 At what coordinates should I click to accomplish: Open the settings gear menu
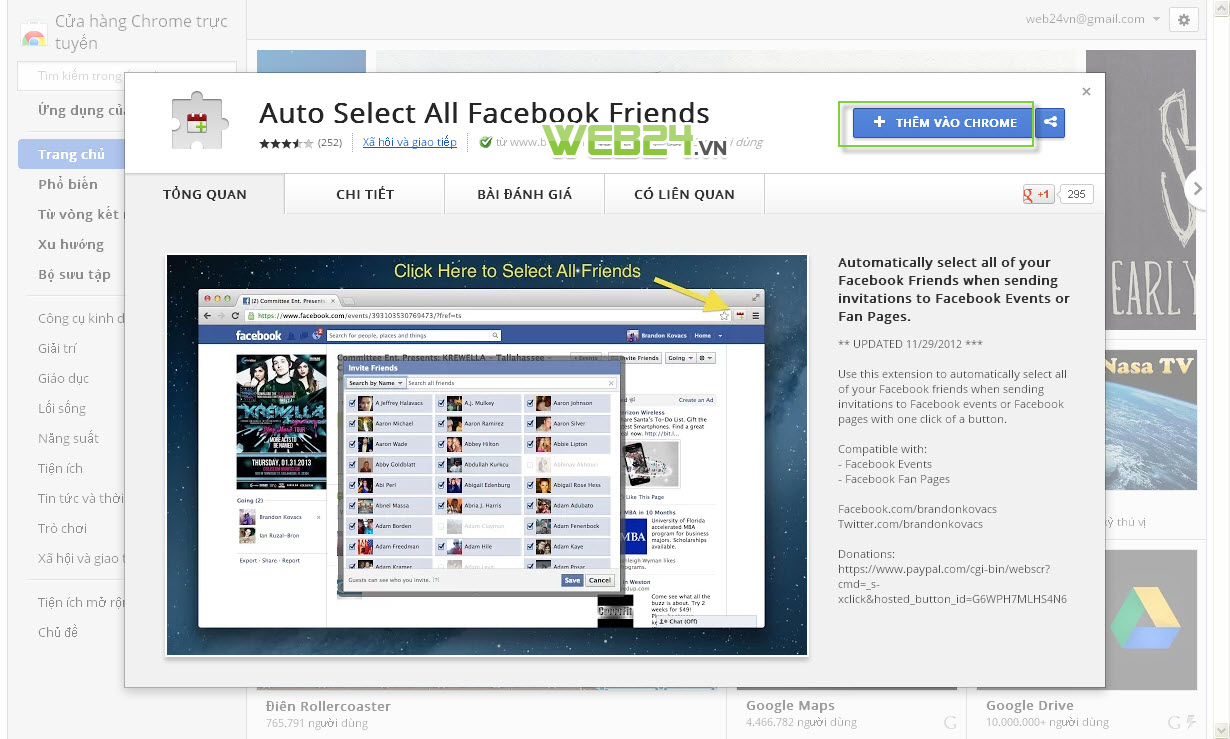(1184, 19)
